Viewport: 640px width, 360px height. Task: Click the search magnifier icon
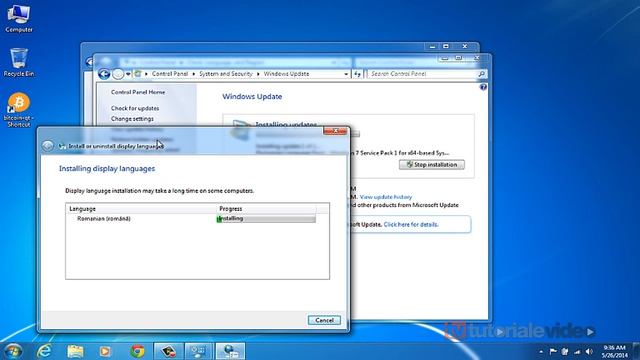[x=482, y=74]
